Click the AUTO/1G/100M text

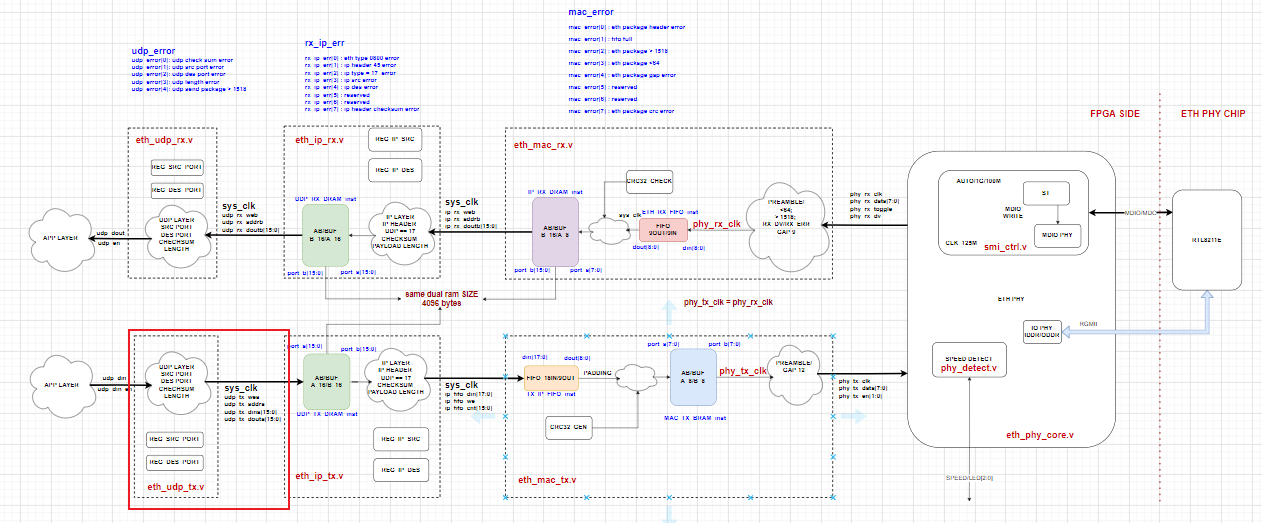coord(977,183)
